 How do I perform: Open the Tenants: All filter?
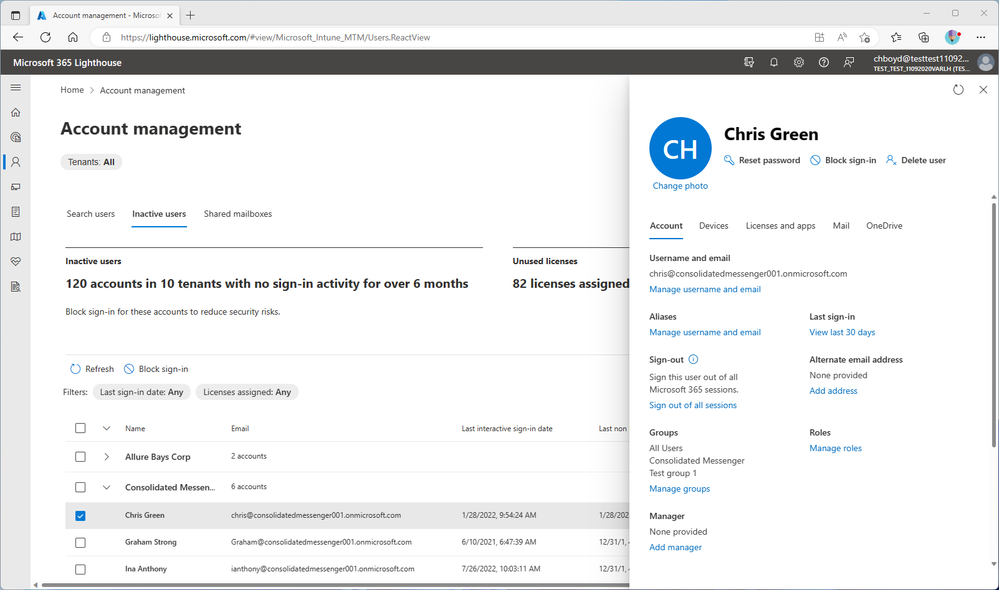tap(91, 162)
